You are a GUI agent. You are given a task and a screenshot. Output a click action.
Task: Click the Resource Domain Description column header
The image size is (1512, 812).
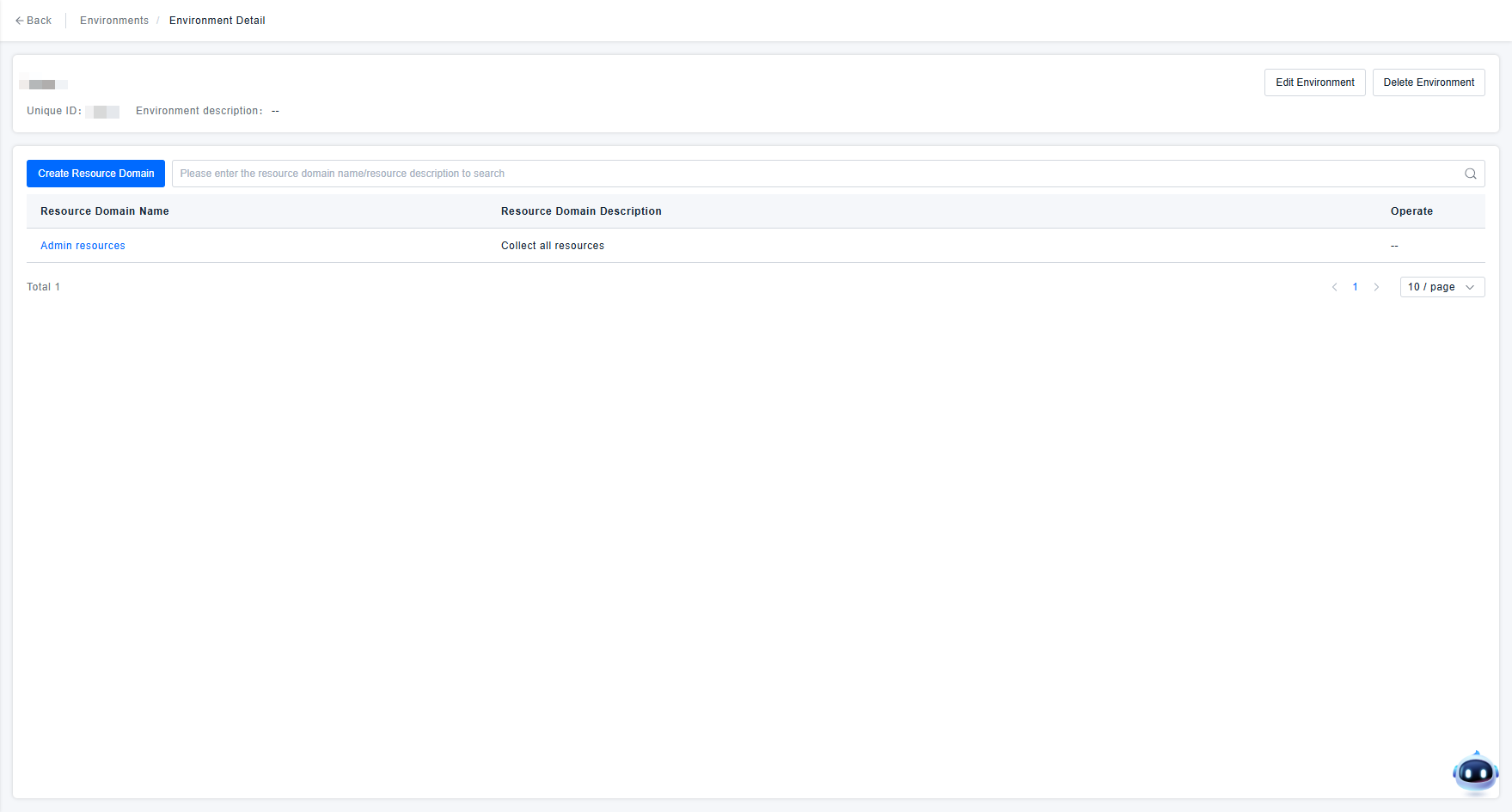point(581,211)
